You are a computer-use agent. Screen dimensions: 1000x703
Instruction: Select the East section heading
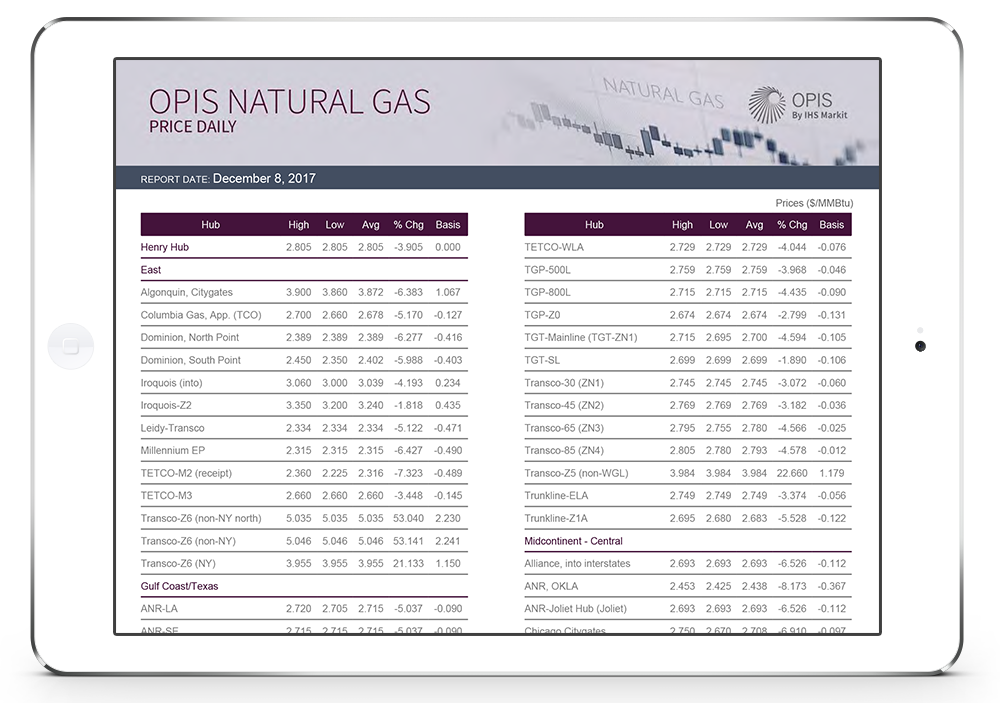pos(151,270)
